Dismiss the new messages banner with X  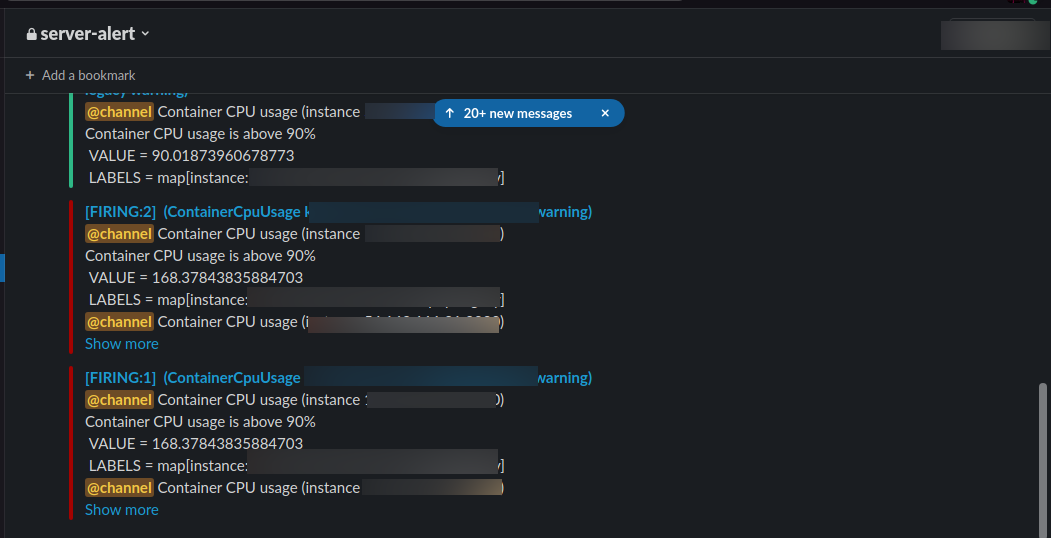(x=605, y=113)
